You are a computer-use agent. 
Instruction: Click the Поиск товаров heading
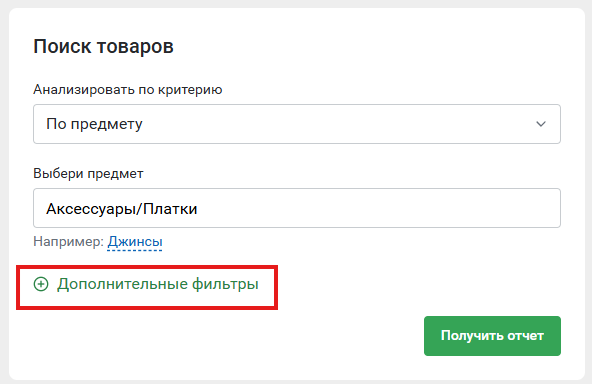pyautogui.click(x=103, y=47)
